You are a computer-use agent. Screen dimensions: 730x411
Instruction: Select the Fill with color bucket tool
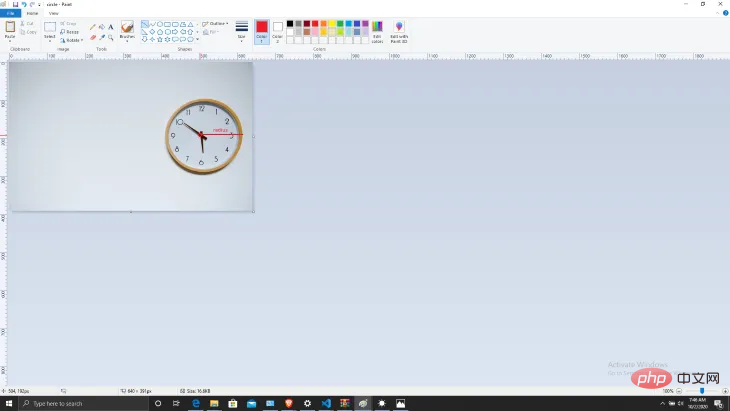pos(101,27)
